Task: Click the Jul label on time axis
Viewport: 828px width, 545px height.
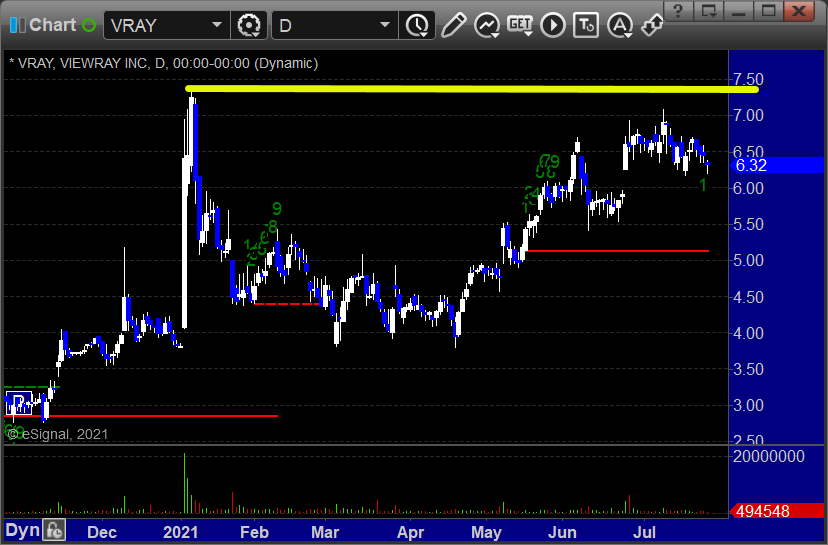Action: pos(644,532)
